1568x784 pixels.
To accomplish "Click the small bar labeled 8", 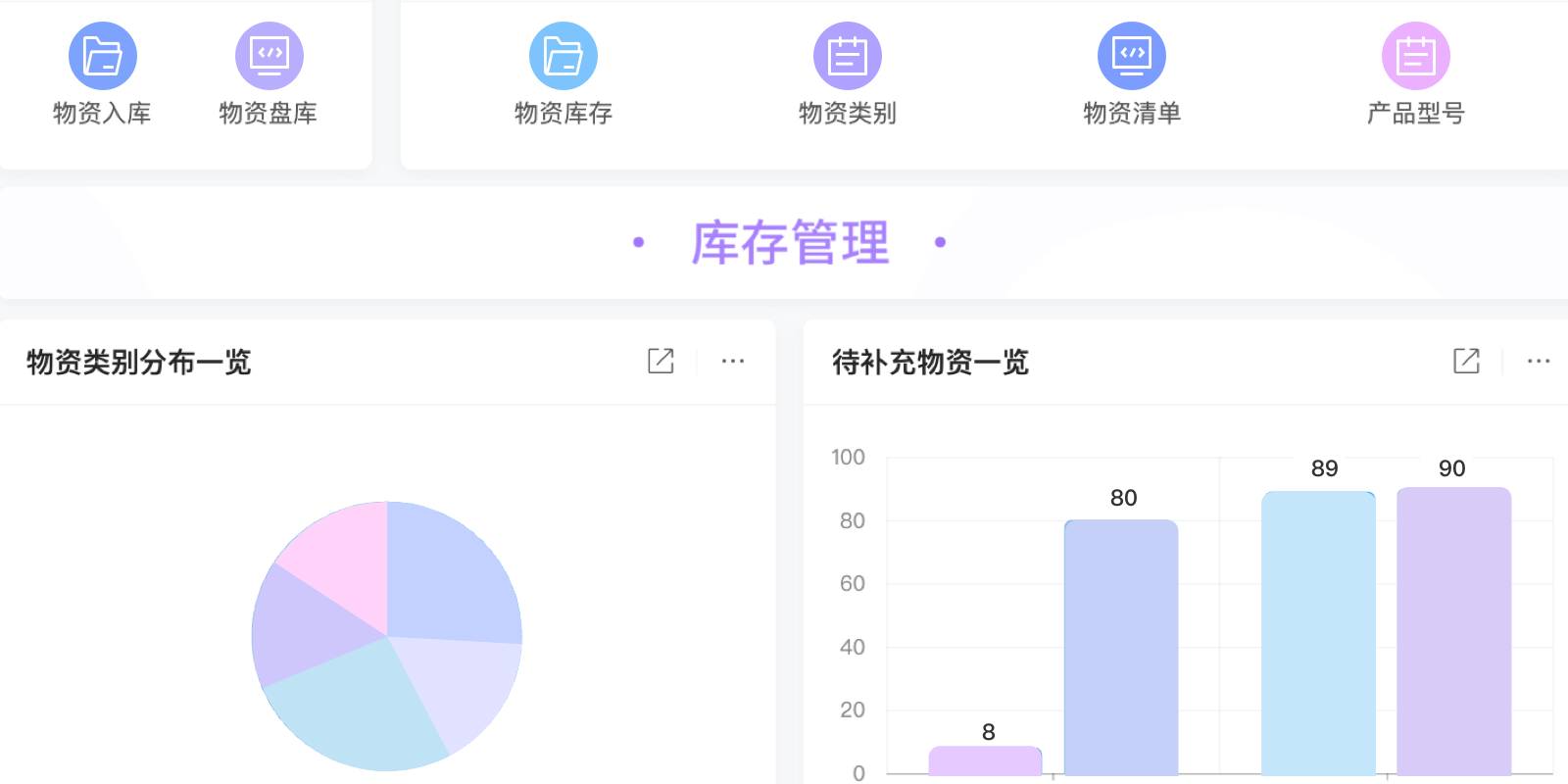I will pos(985,760).
